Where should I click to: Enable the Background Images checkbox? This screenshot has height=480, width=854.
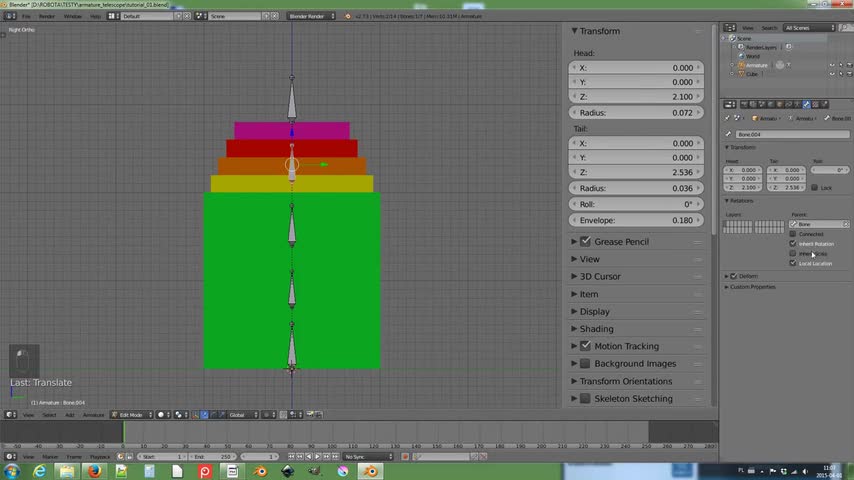point(585,363)
